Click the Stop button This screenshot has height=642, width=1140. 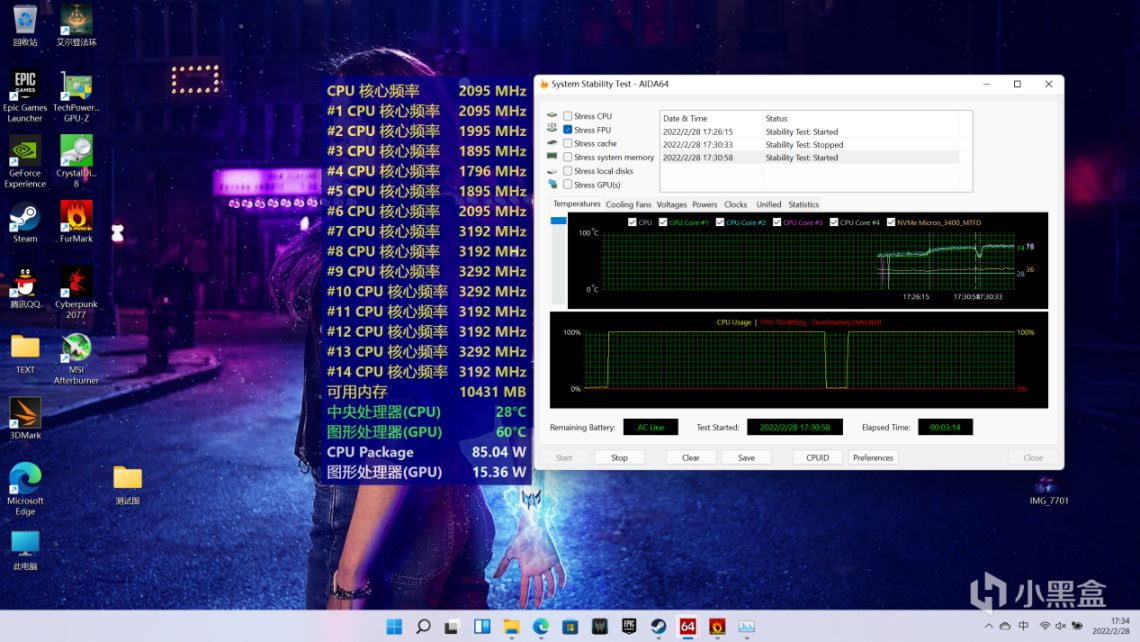619,458
